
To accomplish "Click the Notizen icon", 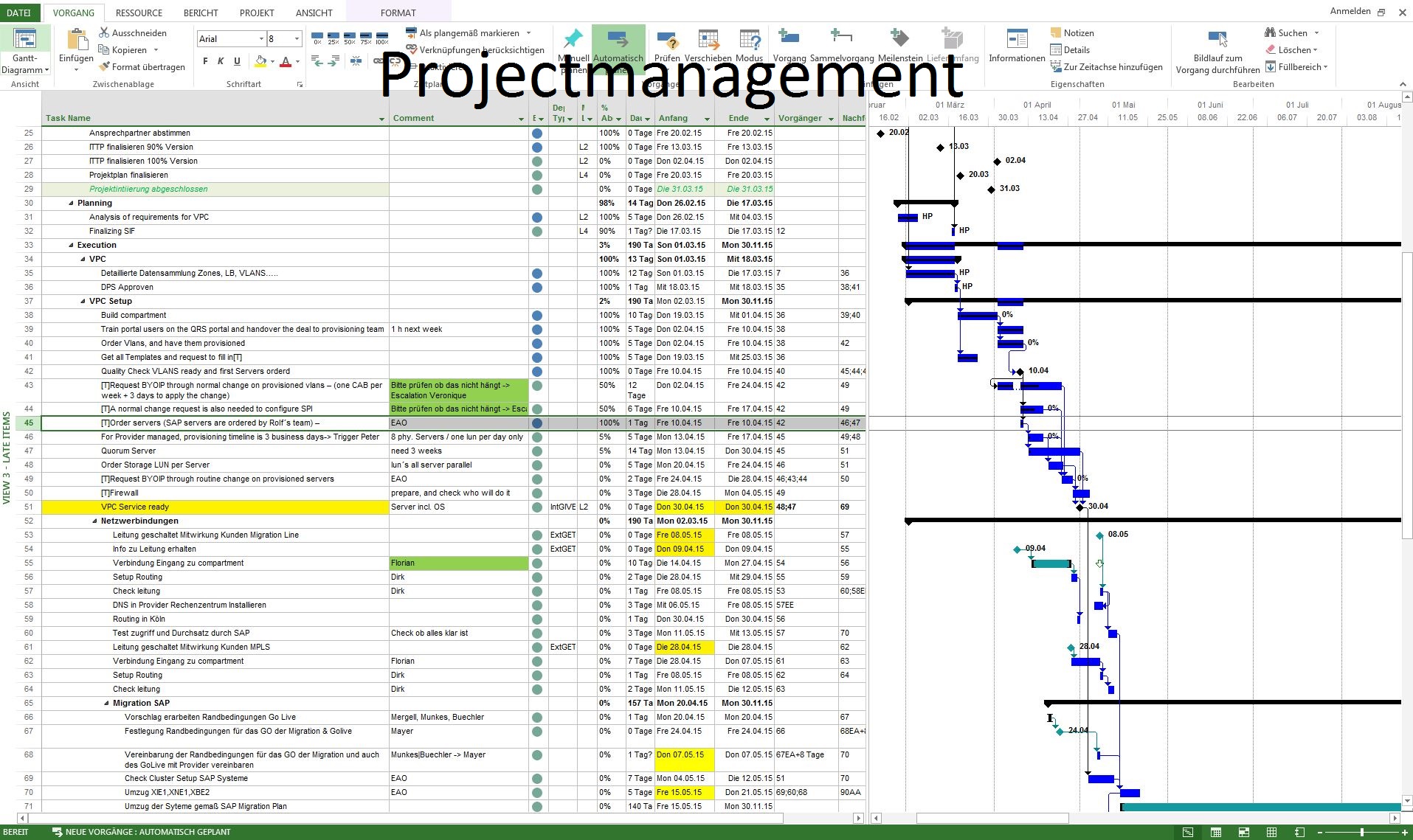I will tap(1056, 32).
